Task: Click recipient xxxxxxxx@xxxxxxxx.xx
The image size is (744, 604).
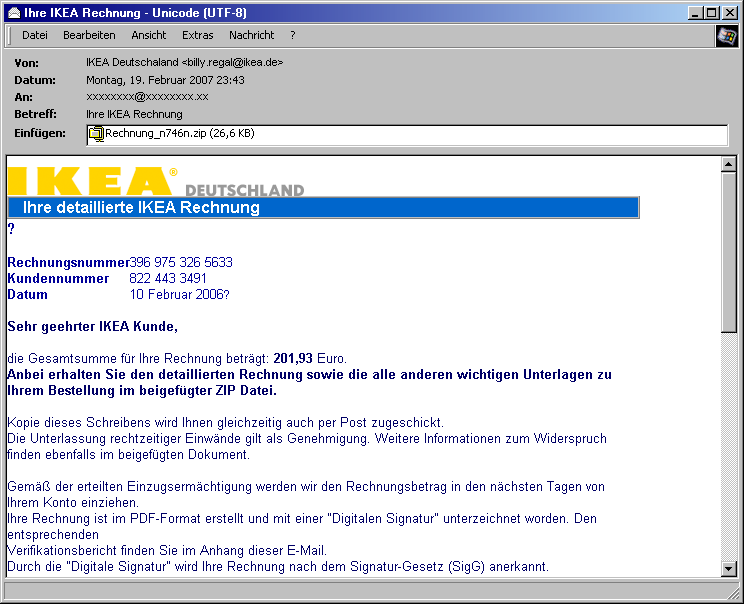Action: [x=147, y=97]
